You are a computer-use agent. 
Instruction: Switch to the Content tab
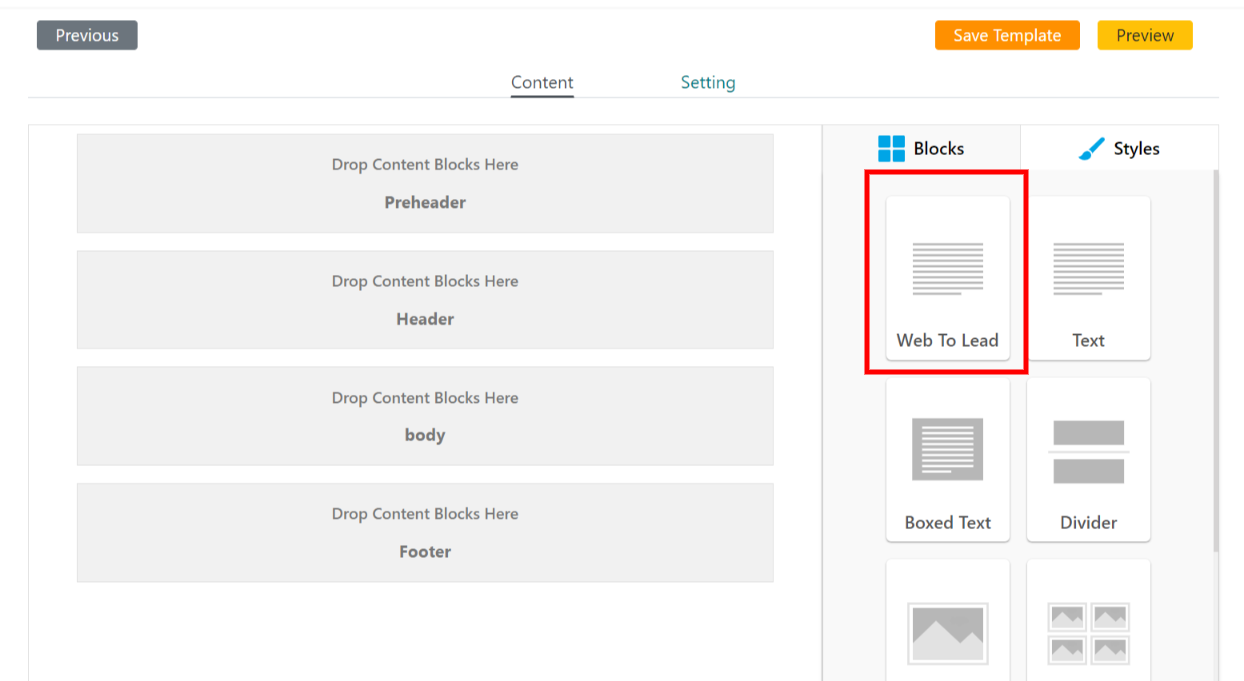point(542,83)
